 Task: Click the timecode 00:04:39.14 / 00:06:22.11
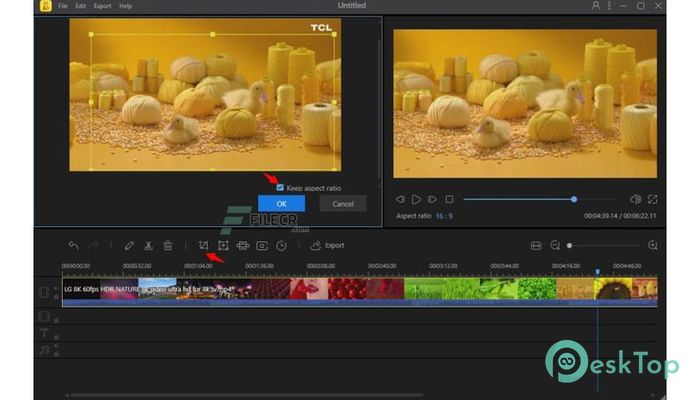[x=620, y=216]
